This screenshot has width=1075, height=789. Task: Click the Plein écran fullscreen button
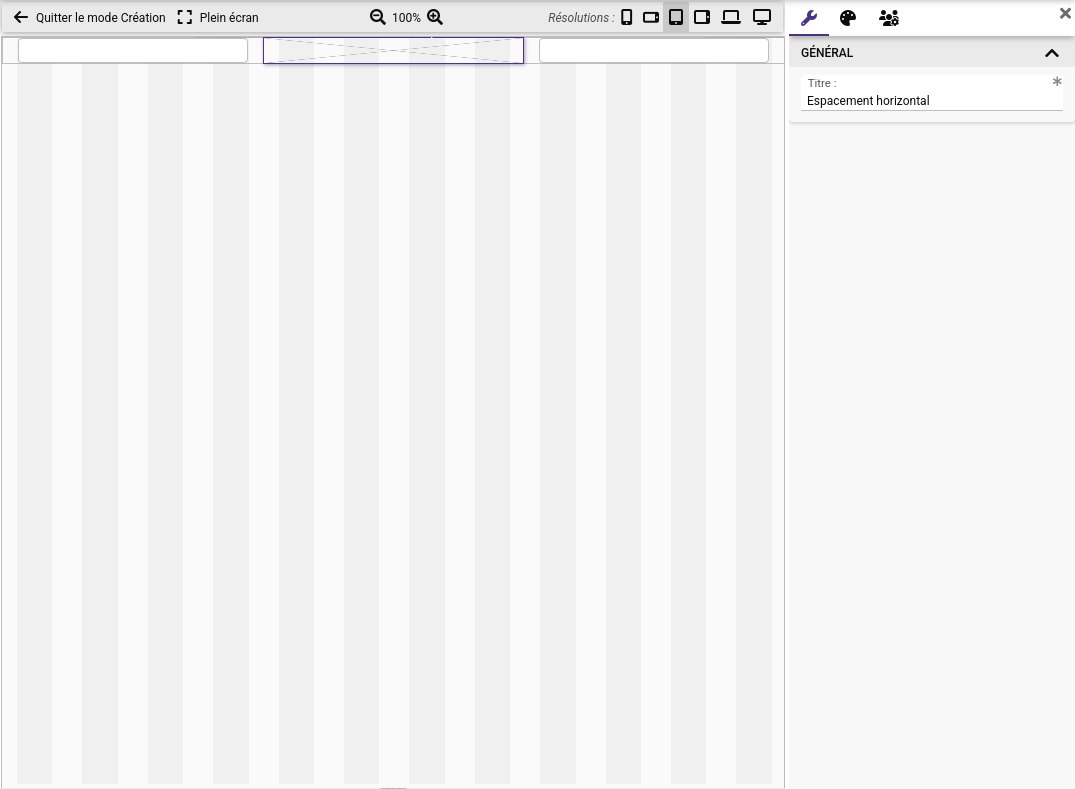coord(218,17)
